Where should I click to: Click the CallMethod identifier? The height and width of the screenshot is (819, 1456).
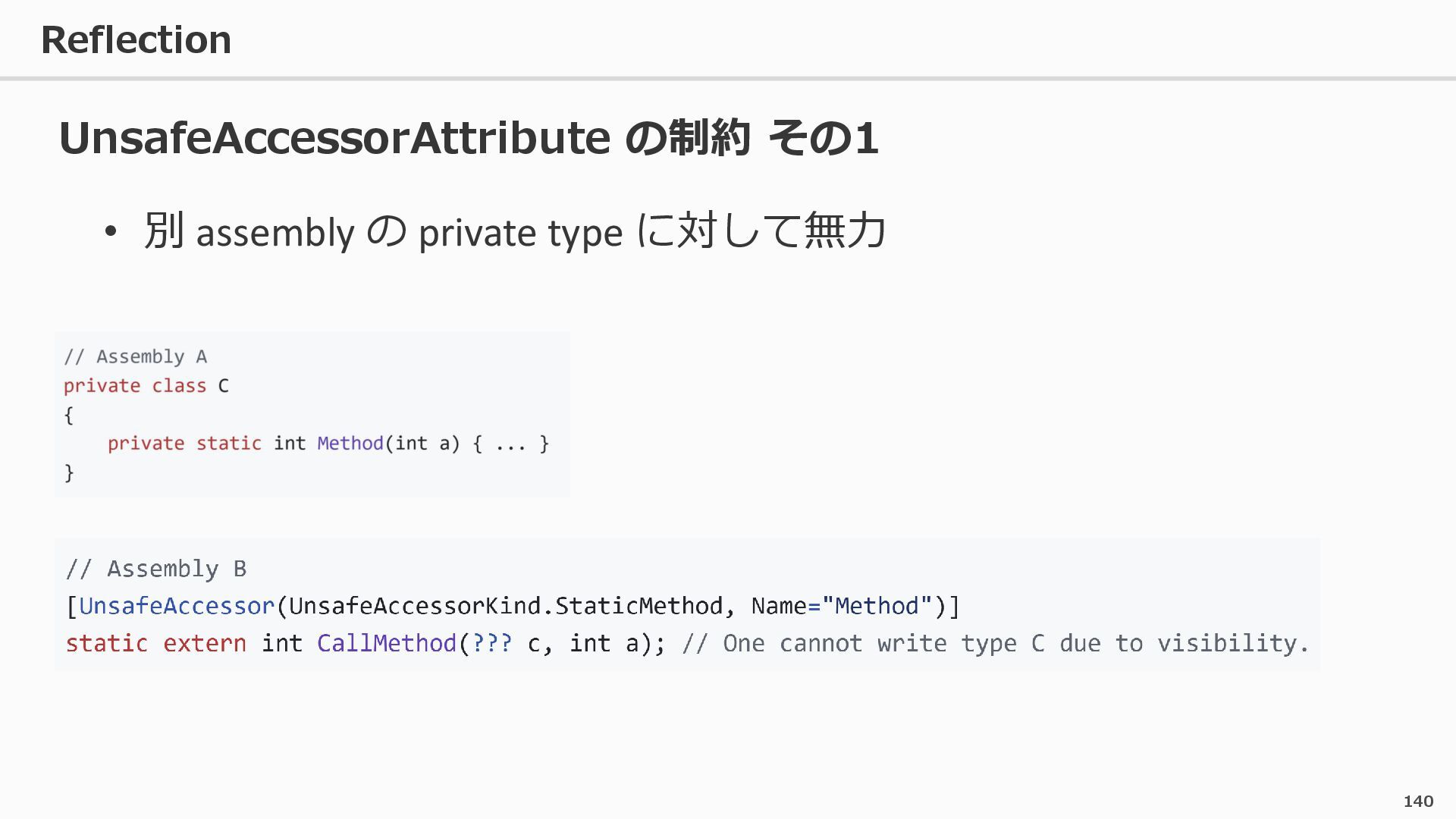tap(386, 643)
